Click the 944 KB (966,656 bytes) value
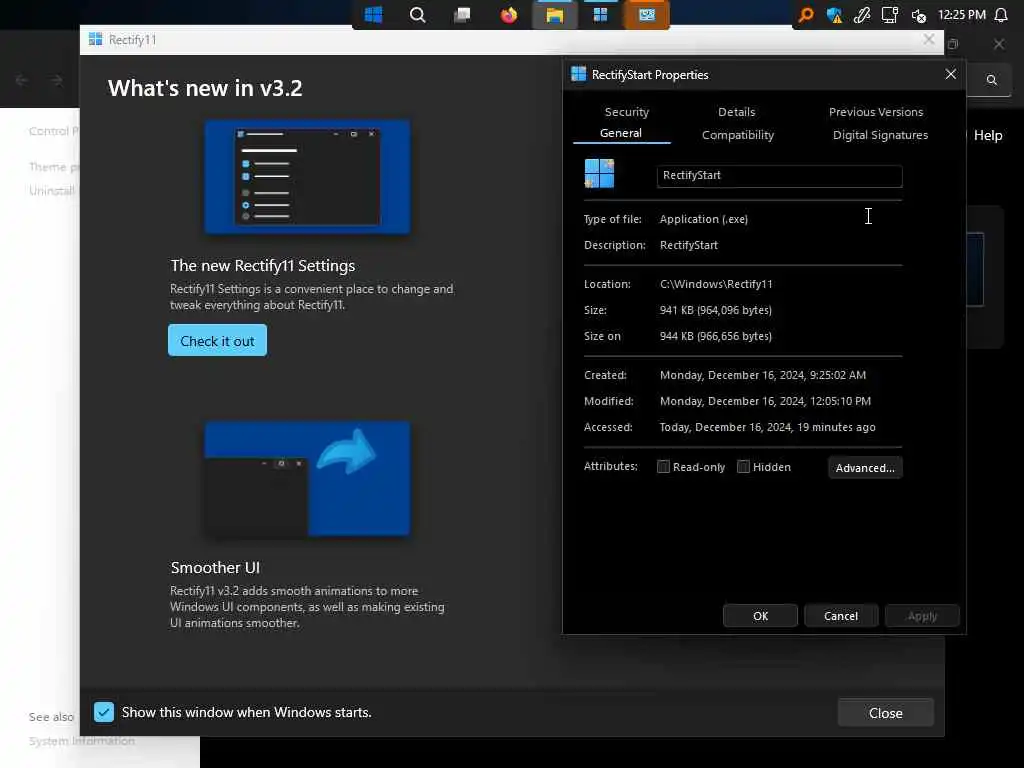The height and width of the screenshot is (768, 1024). click(716, 336)
